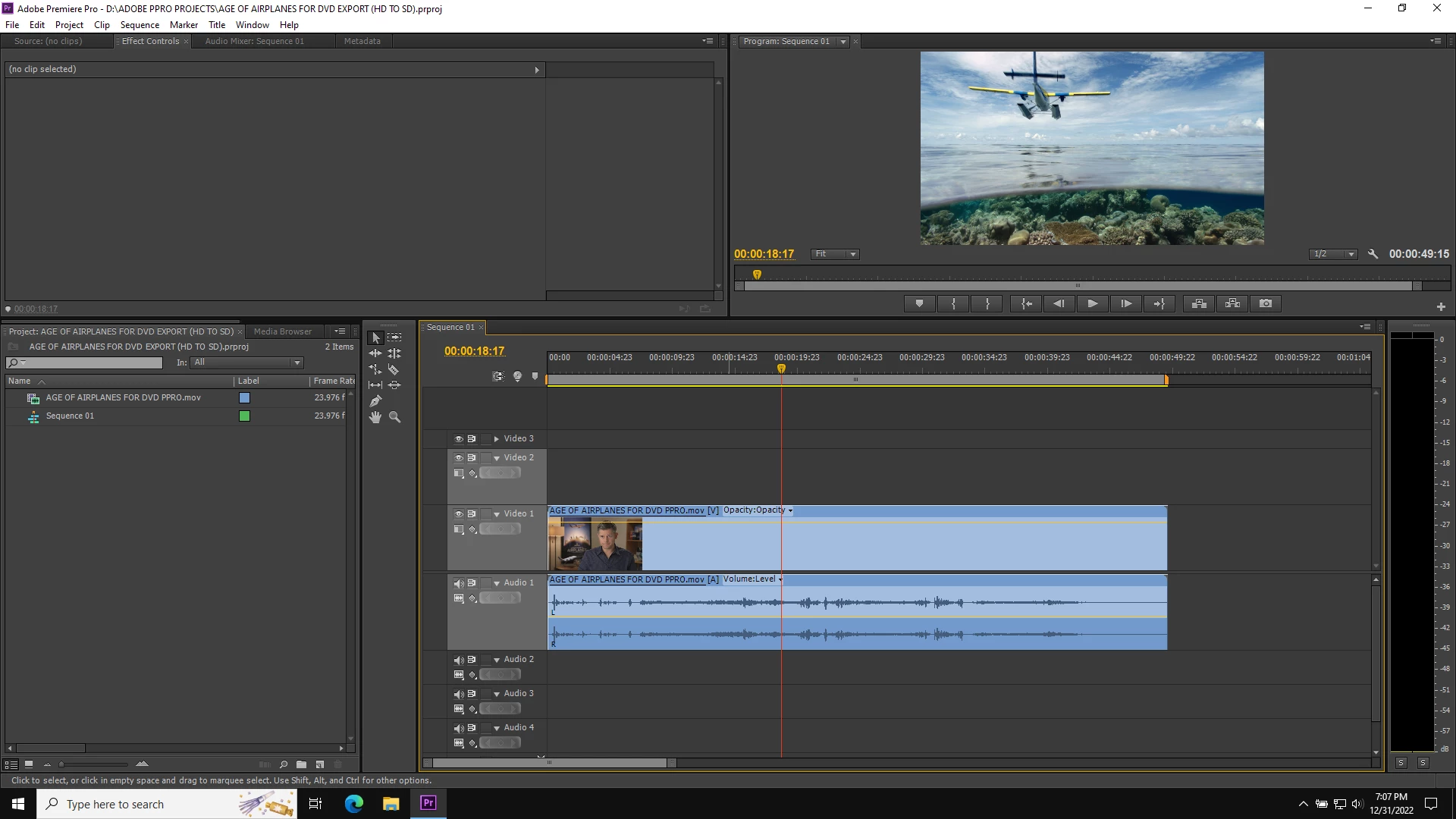Mute the Audio 2 track output
Image resolution: width=1456 pixels, height=819 pixels.
(x=459, y=660)
